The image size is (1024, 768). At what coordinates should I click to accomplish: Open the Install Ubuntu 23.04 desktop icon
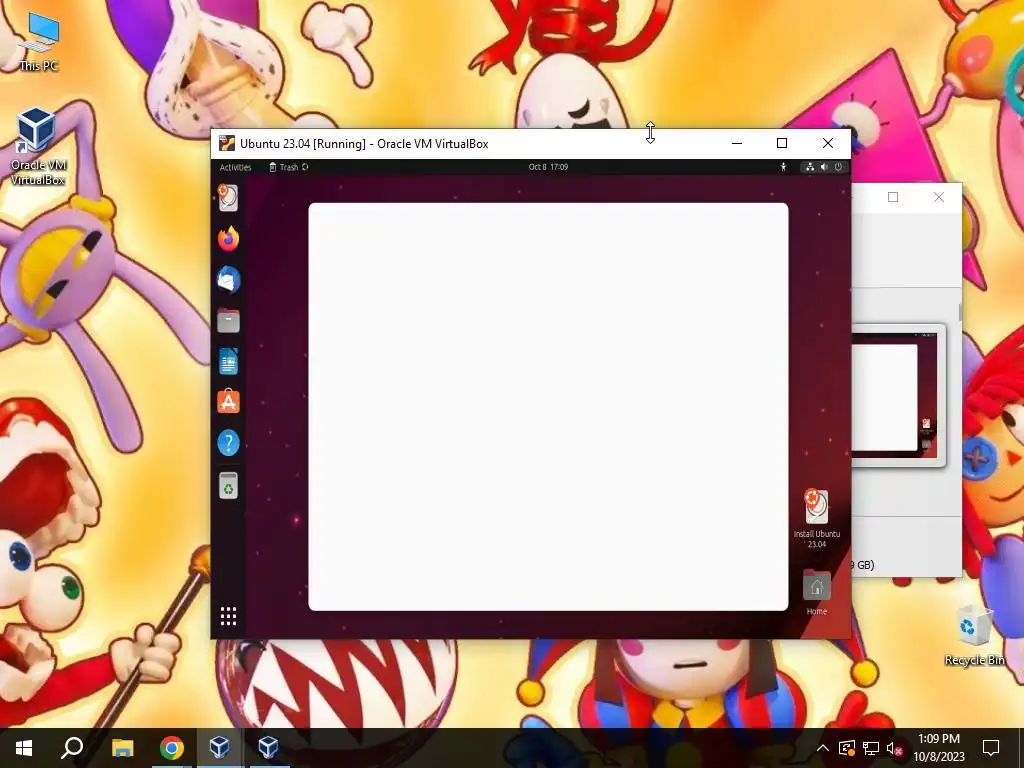(816, 518)
